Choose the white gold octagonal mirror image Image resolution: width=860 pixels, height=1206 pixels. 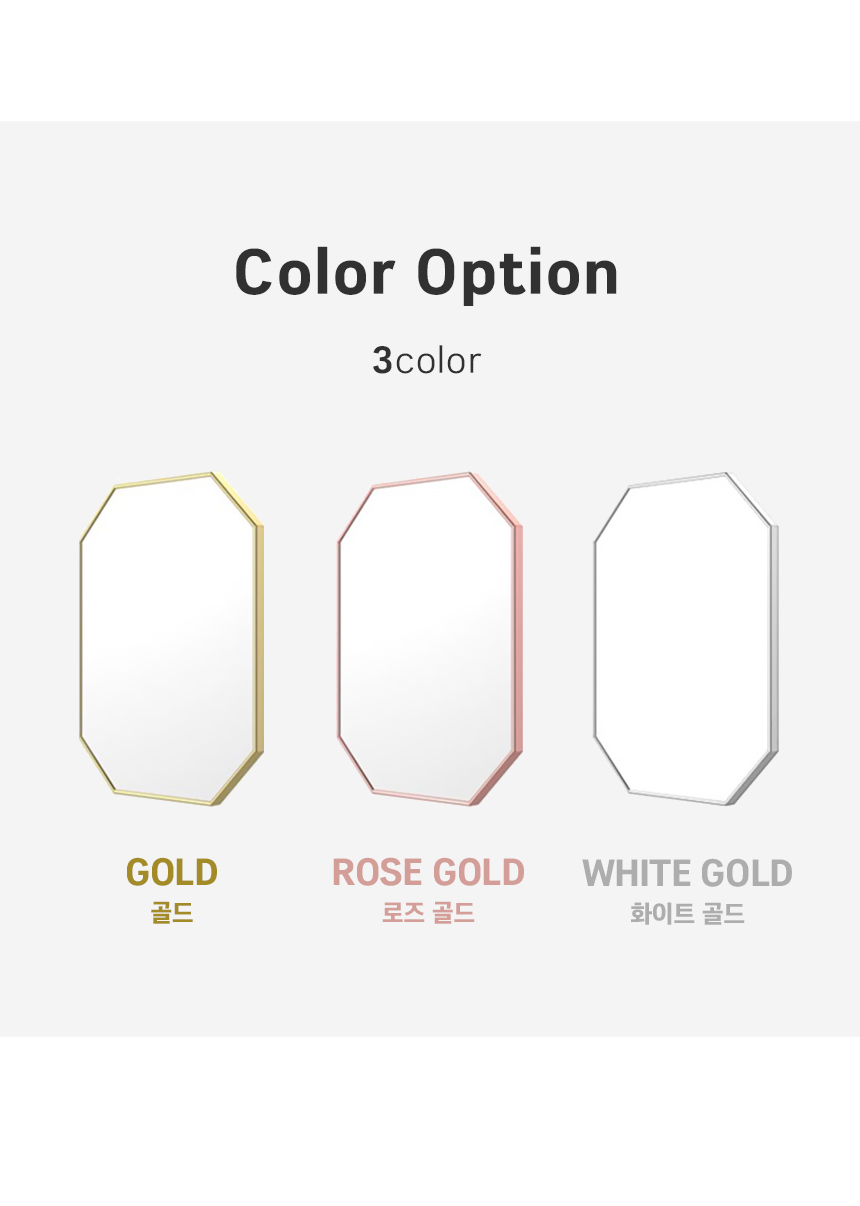687,638
